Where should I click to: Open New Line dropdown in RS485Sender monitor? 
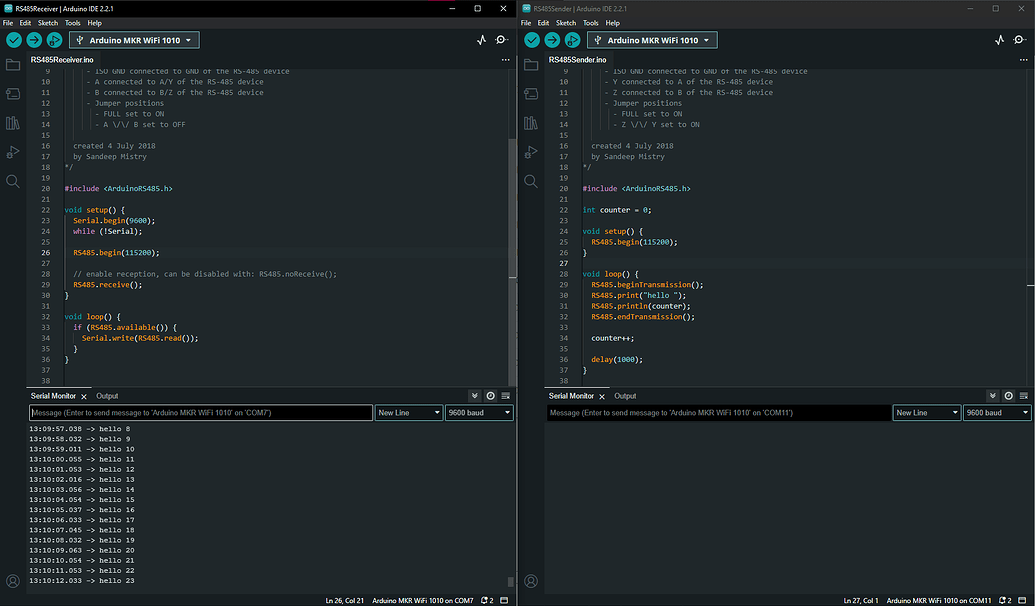[926, 412]
